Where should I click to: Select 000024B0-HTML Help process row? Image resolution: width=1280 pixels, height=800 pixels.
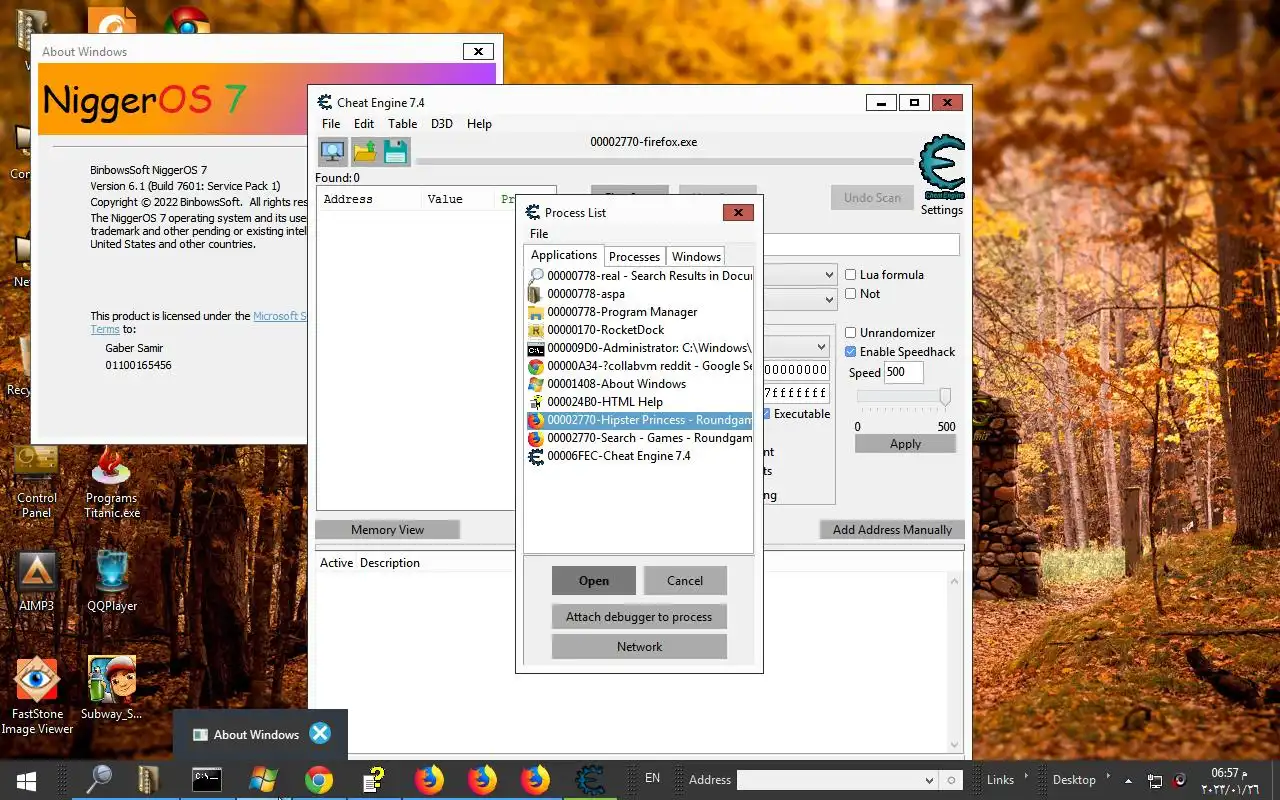point(638,402)
